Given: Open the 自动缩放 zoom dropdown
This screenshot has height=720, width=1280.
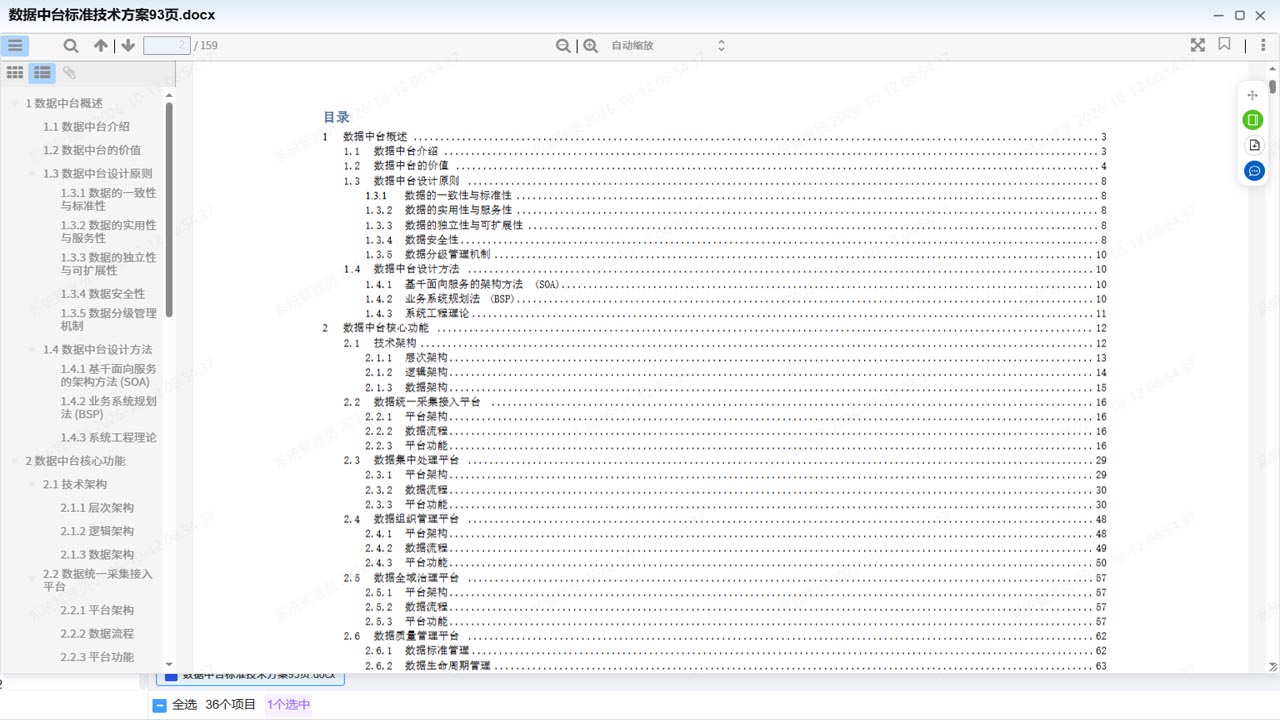Looking at the screenshot, I should pyautogui.click(x=667, y=45).
